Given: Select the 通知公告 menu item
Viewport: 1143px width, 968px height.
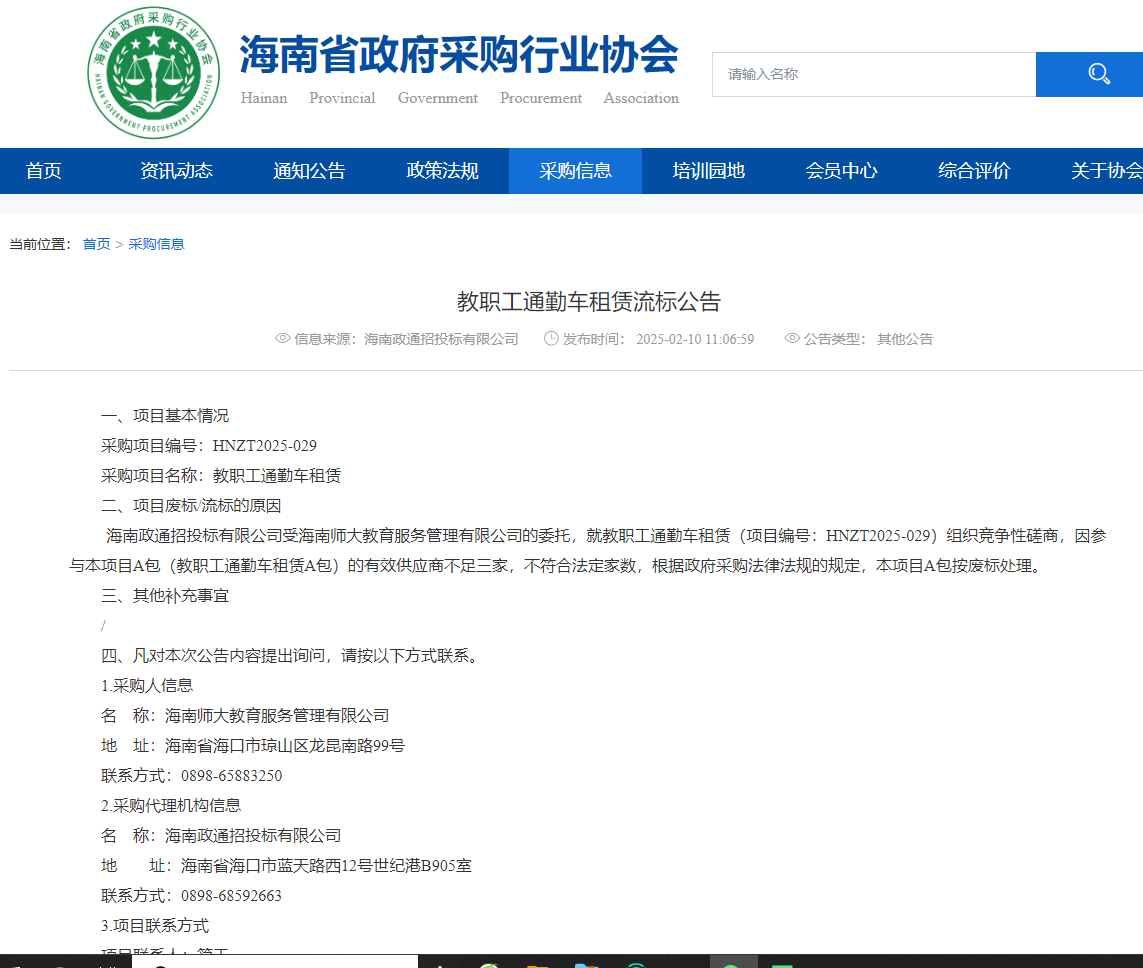Looking at the screenshot, I should pyautogui.click(x=309, y=171).
